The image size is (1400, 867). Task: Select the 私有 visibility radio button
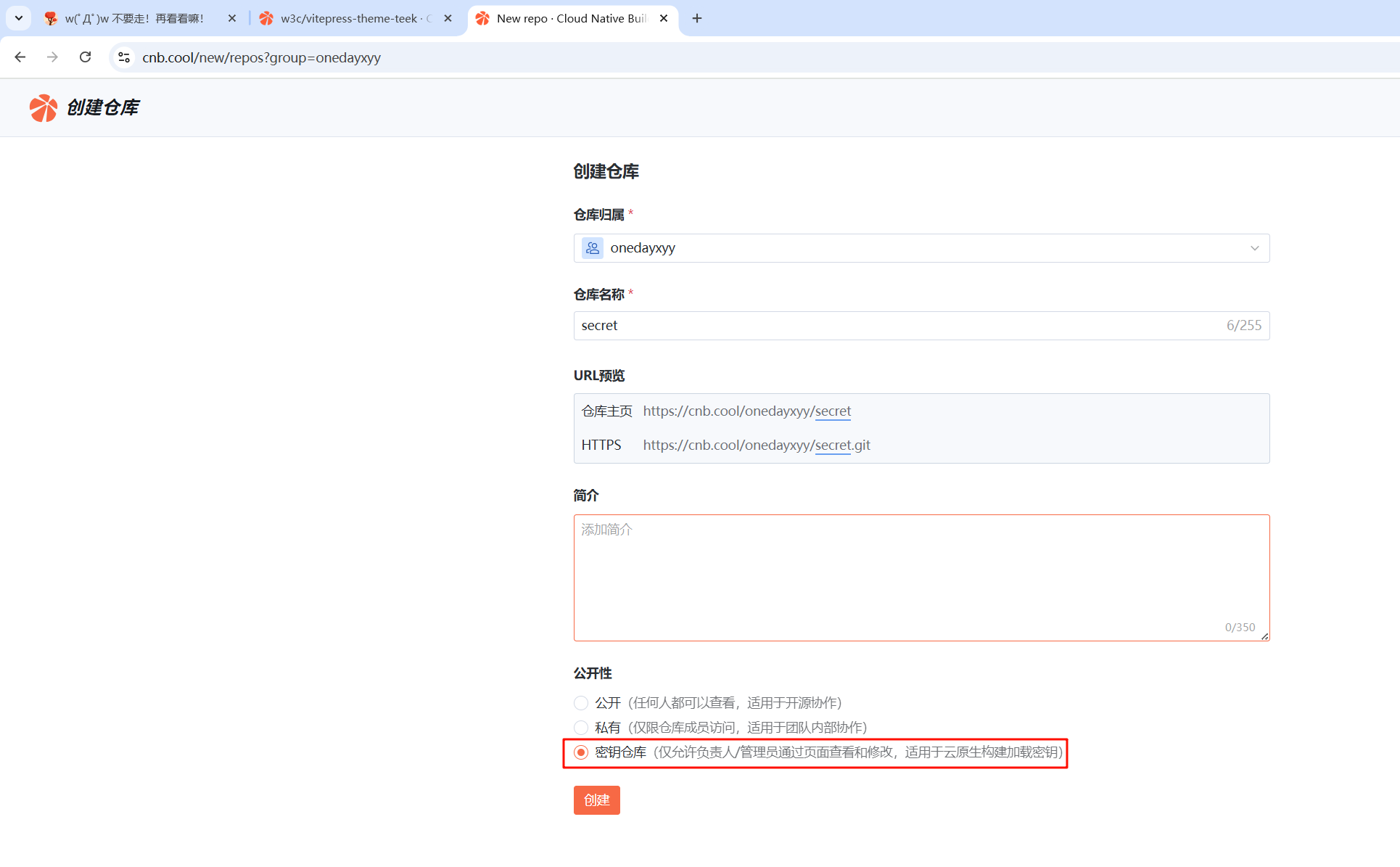tap(581, 728)
